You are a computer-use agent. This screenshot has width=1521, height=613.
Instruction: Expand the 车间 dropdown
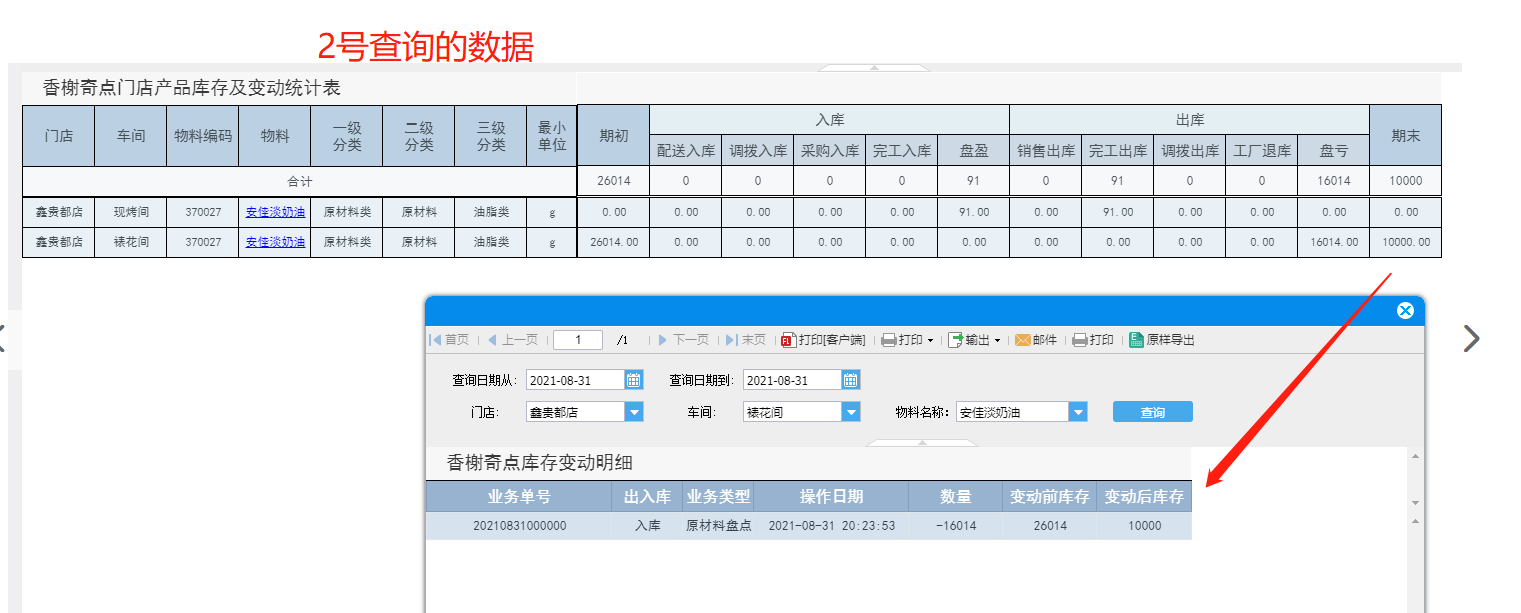pos(851,412)
